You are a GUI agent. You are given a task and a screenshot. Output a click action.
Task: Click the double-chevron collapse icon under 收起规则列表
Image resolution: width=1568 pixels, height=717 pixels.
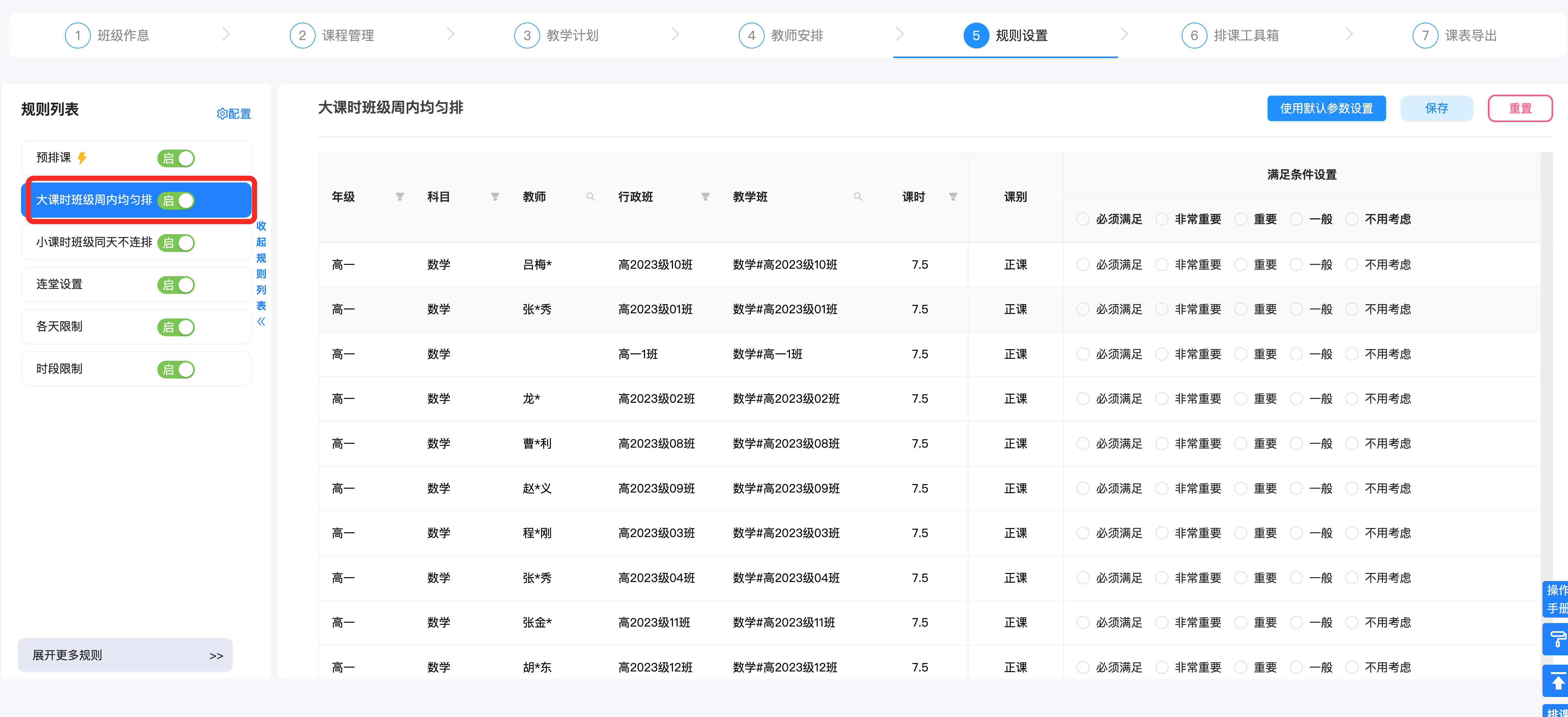(261, 321)
